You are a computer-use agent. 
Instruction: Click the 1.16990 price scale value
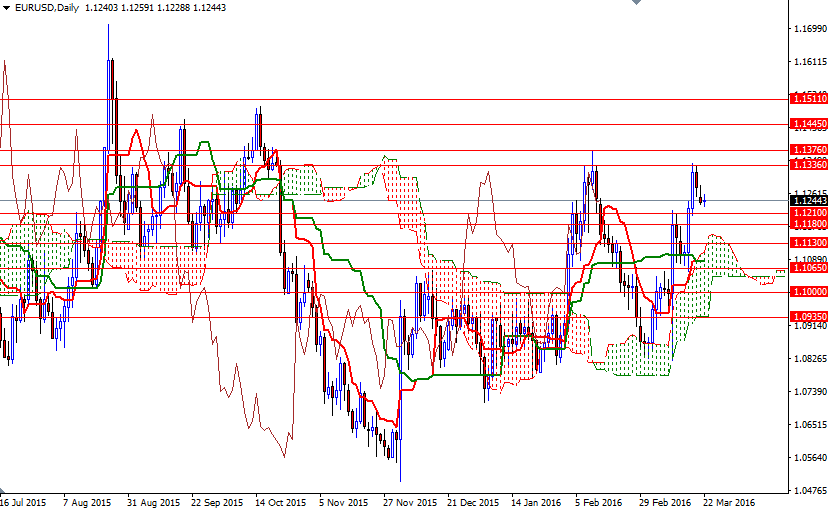811,29
